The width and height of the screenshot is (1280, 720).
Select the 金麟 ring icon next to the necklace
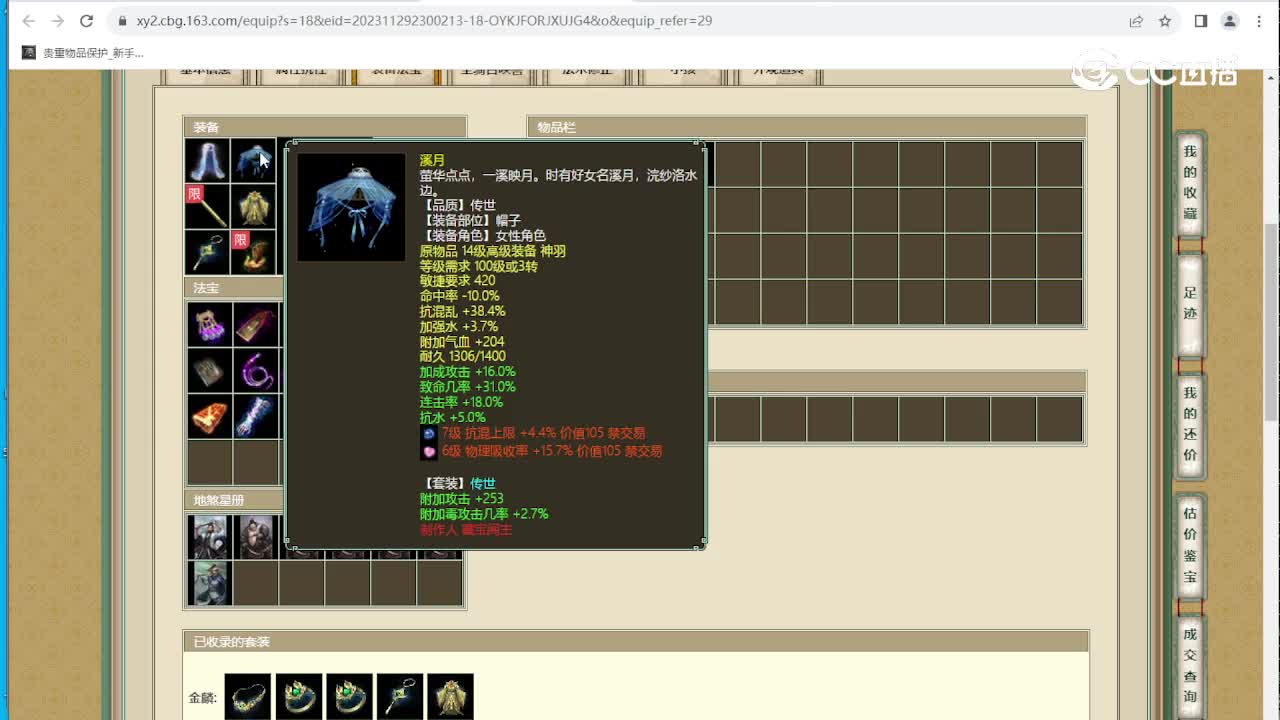tap(299, 696)
